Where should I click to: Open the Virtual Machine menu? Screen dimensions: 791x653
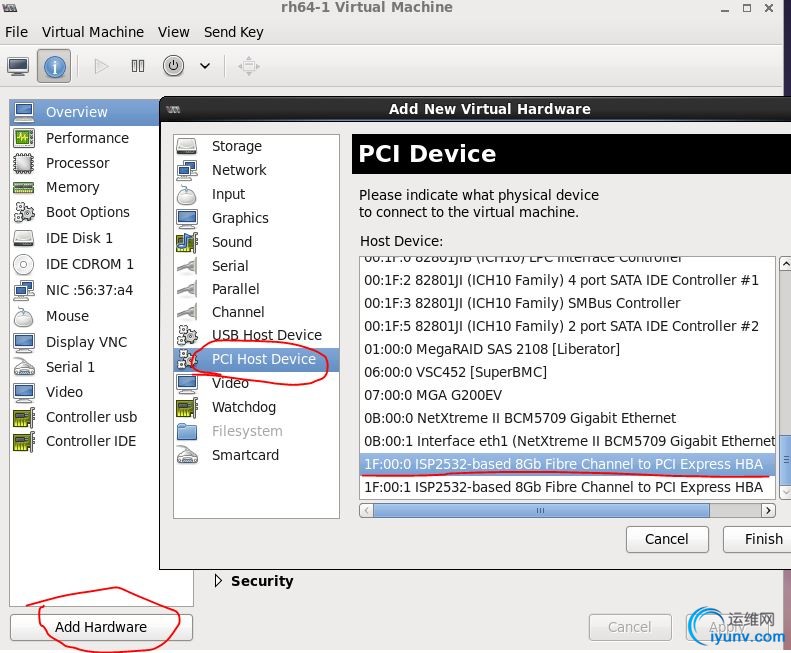click(x=93, y=32)
